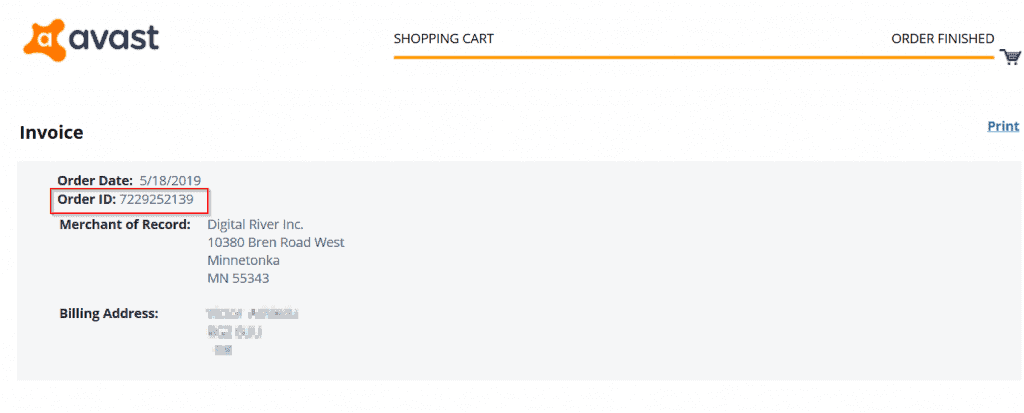Click the Order ID label
Viewport: 1024px width, 413px height.
click(x=87, y=199)
